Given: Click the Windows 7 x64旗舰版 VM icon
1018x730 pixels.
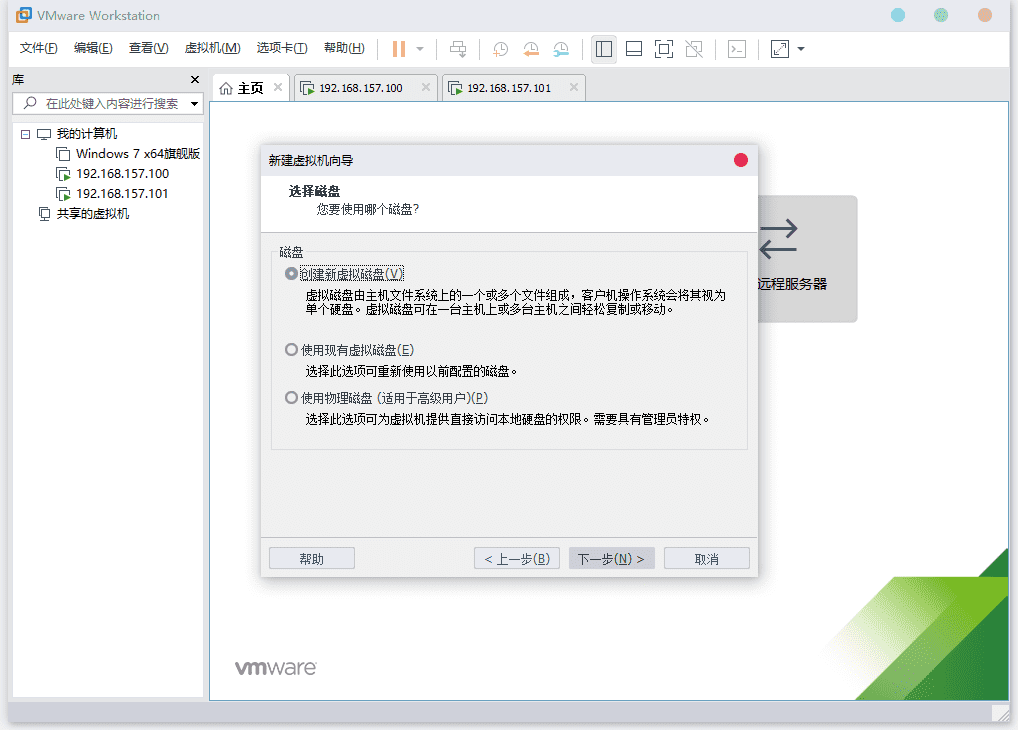Looking at the screenshot, I should click(63, 154).
